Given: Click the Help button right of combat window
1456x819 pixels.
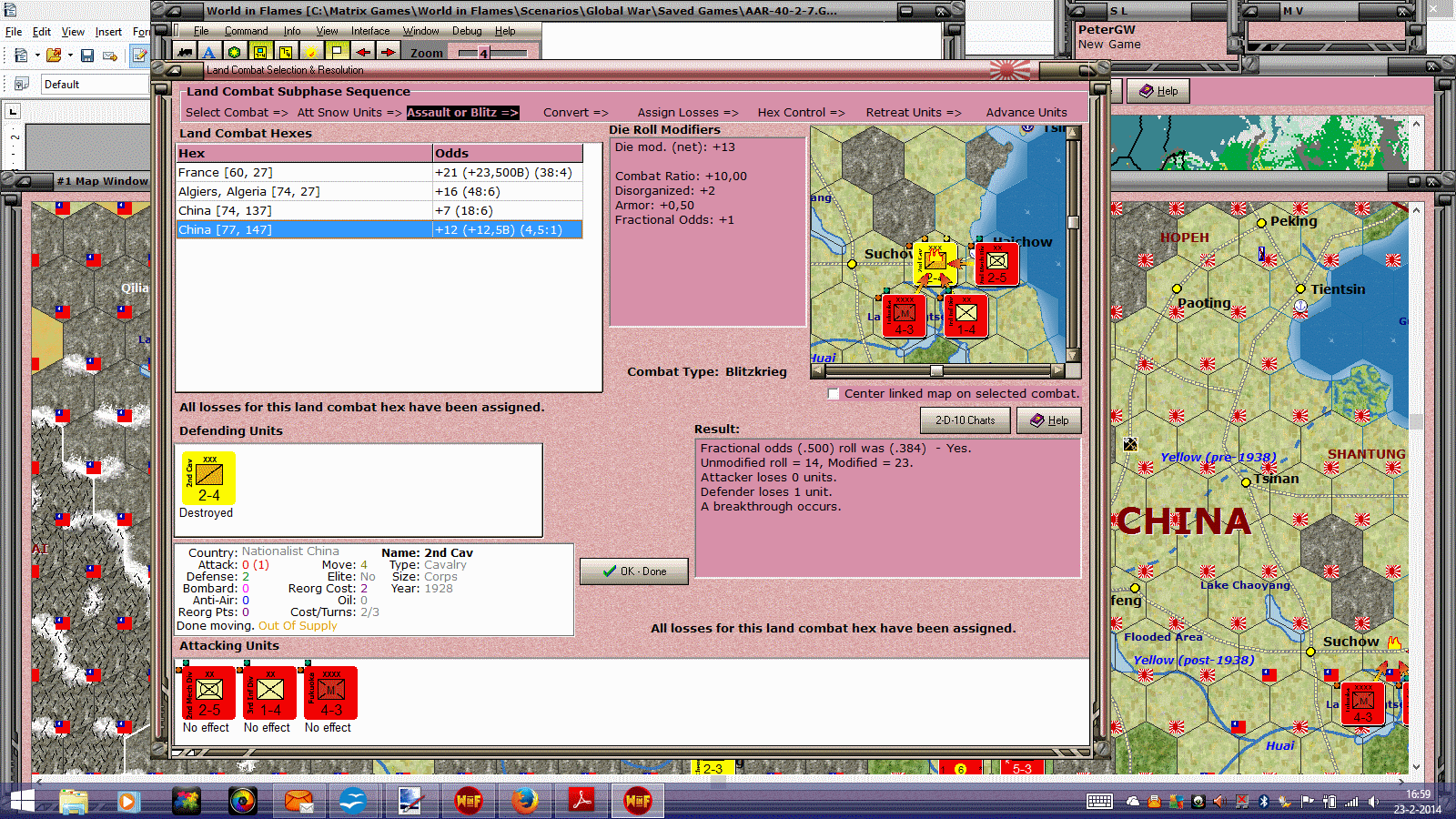Looking at the screenshot, I should coord(1158,91).
